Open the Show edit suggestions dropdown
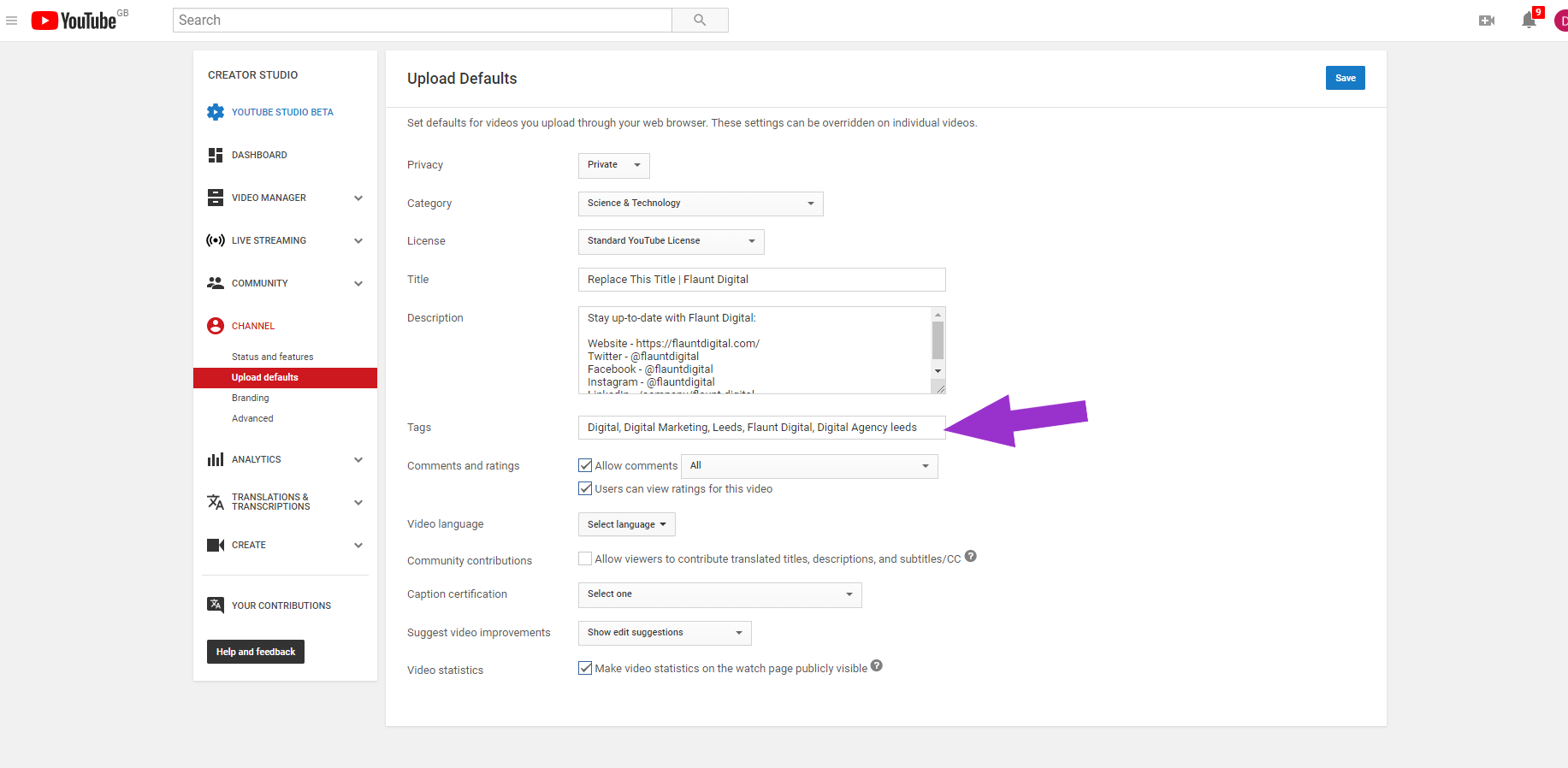Viewport: 1568px width, 768px height. pyautogui.click(x=665, y=633)
